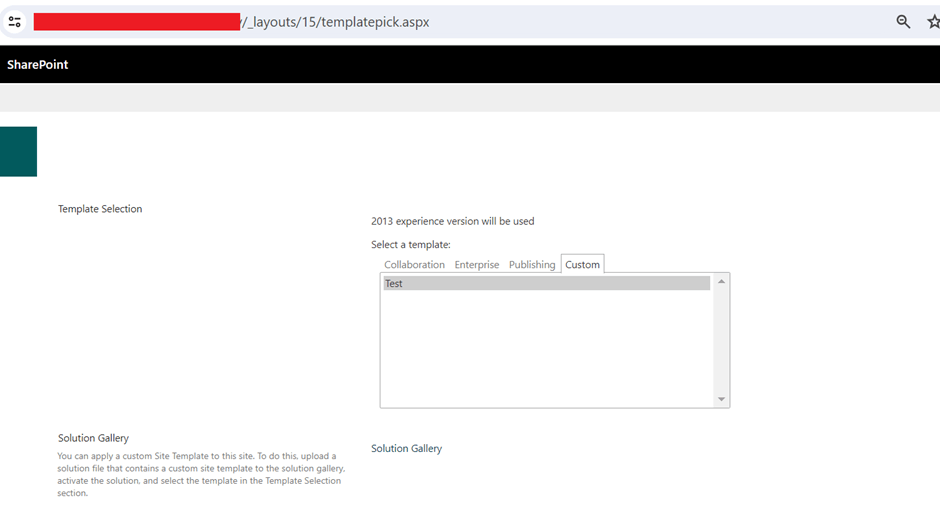Screen dimensions: 940x511
Task: Click the template list scroll down arrow
Action: coord(721,399)
